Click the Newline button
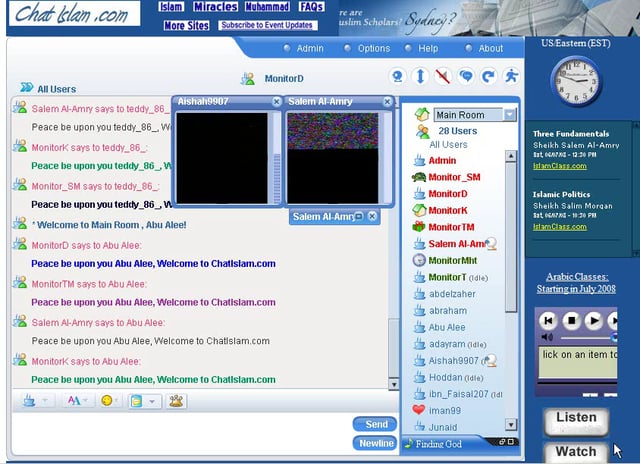Screen dimensions: 640x464 coord(375,443)
